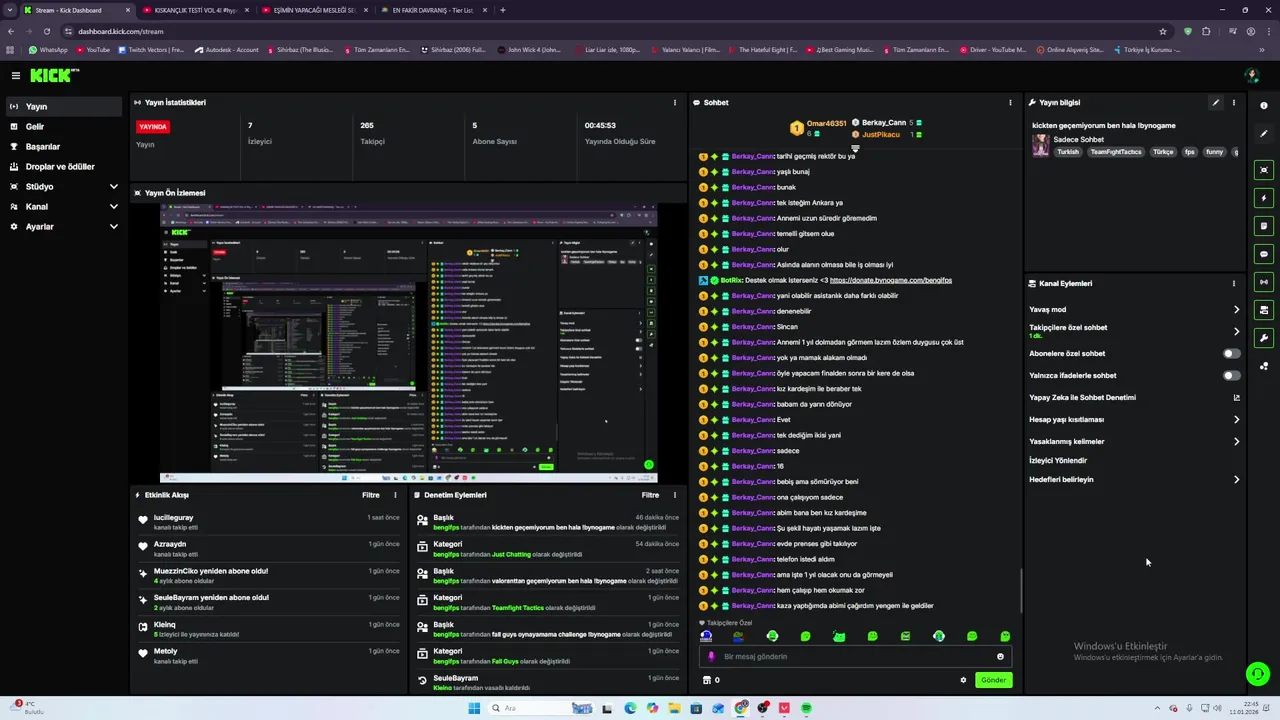
Task: Click the stream preview thumbnail
Action: pos(408,343)
